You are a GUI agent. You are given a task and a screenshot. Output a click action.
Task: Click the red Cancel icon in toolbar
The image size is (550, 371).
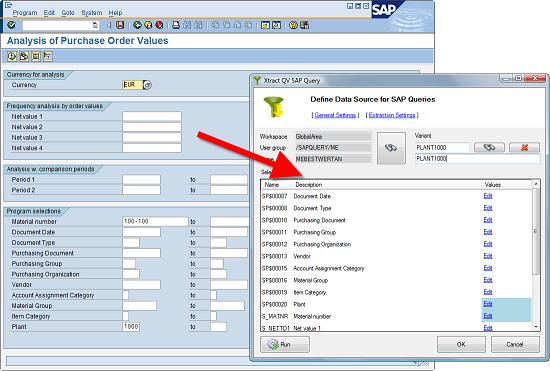(x=160, y=25)
